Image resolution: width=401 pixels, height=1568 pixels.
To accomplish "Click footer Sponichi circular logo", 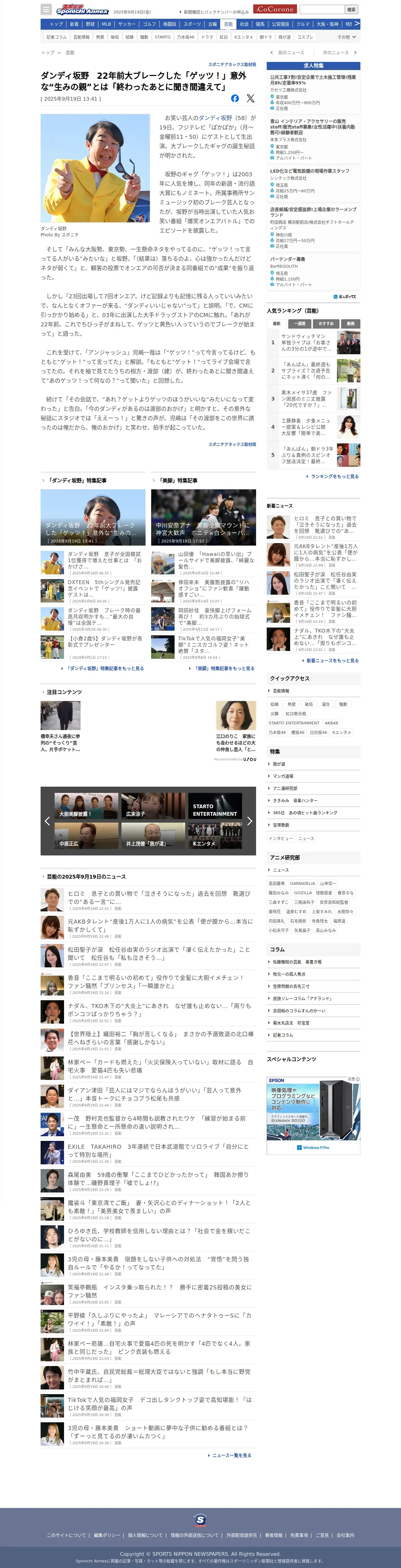I will tap(200, 1520).
